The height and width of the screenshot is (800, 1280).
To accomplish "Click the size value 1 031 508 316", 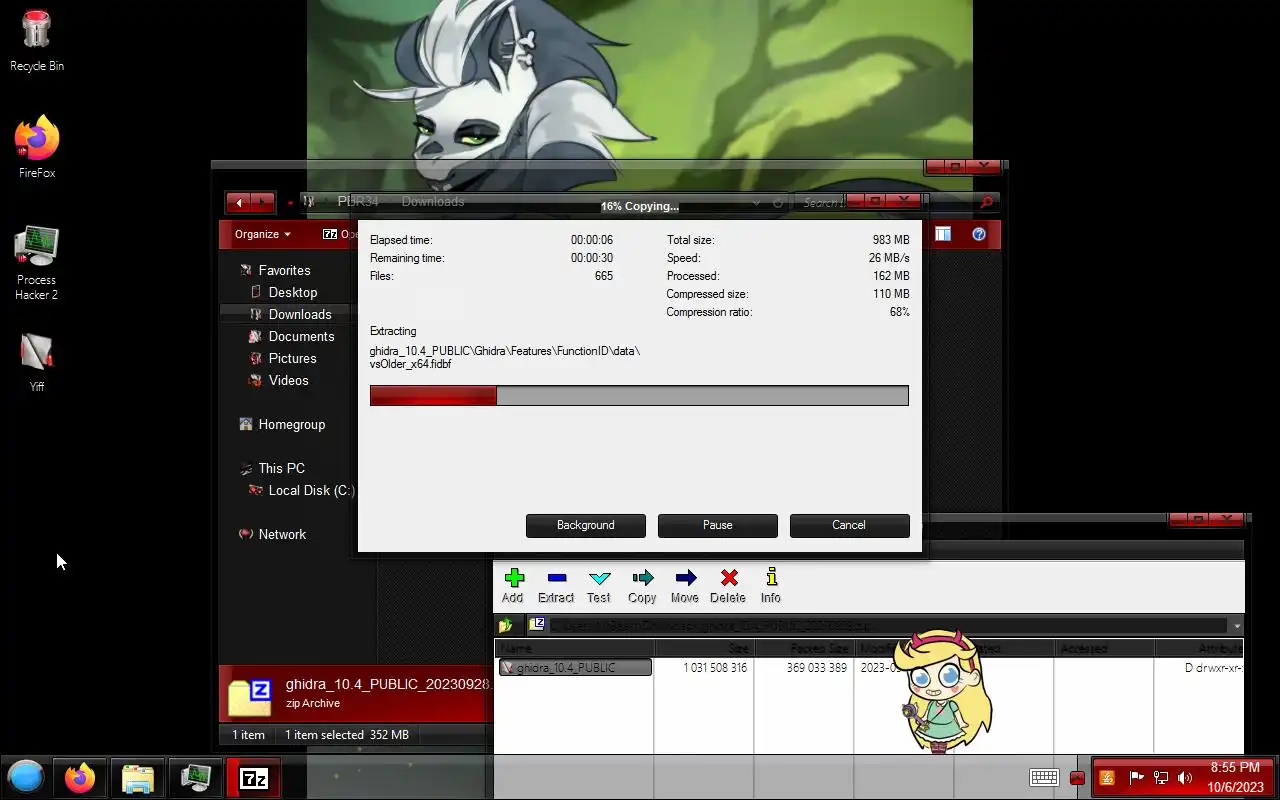I will tap(715, 667).
